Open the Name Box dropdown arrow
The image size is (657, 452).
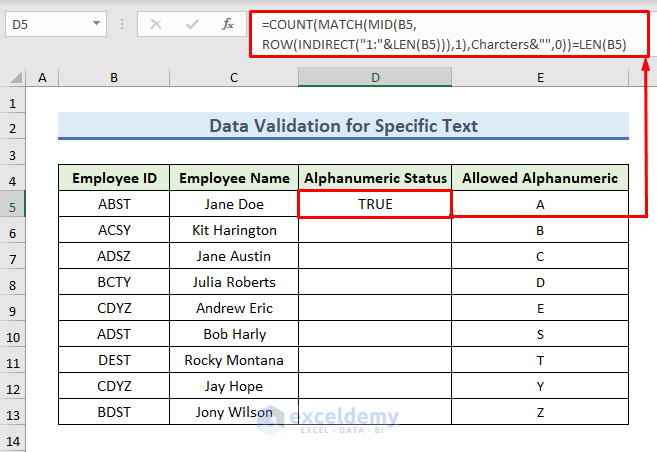click(x=96, y=23)
